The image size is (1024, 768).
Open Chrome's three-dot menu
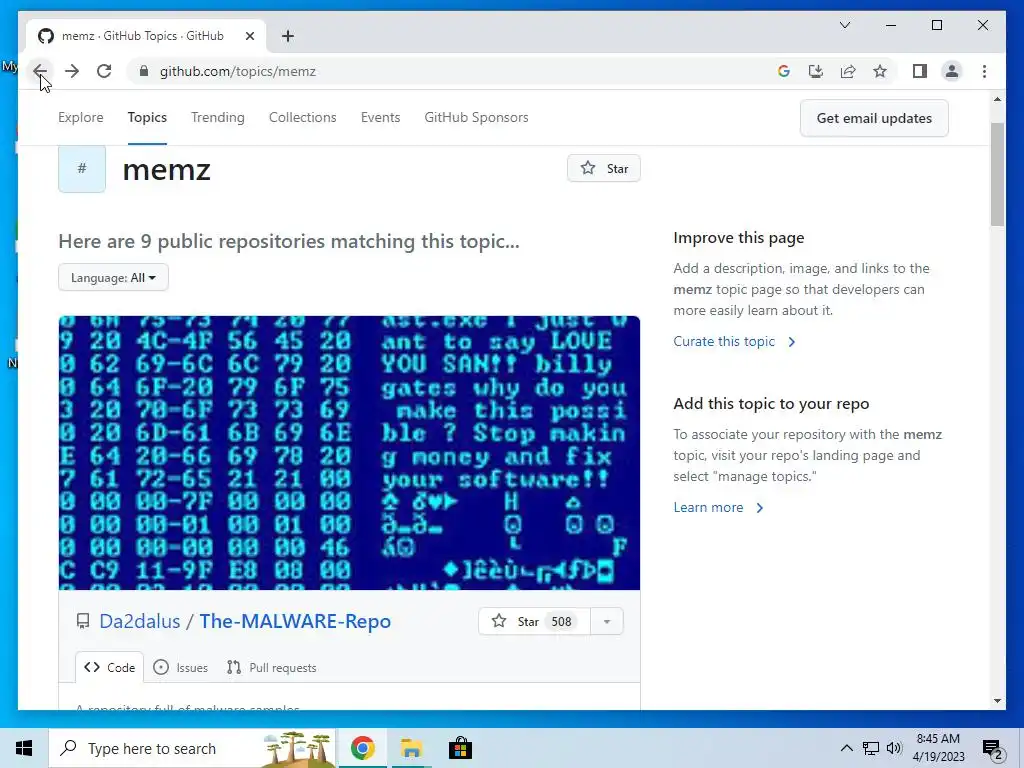pyautogui.click(x=984, y=71)
